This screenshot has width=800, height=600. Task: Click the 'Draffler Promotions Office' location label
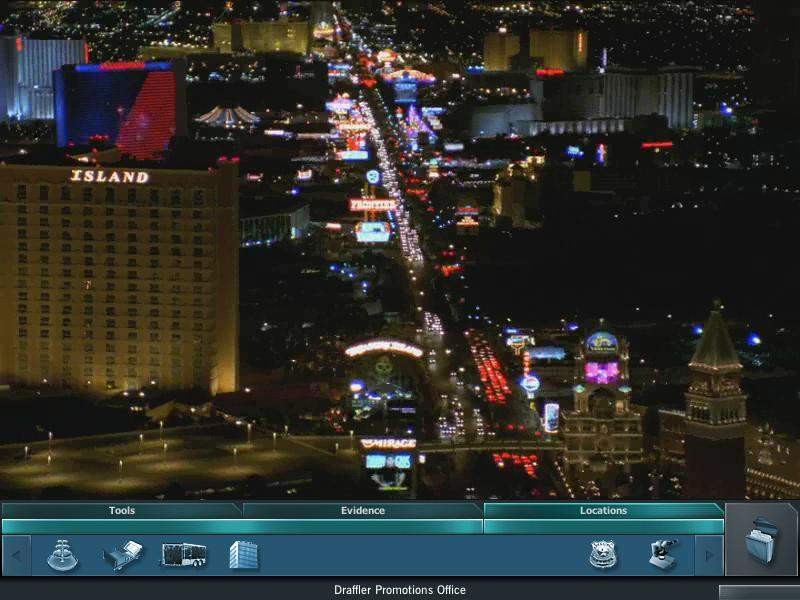(400, 590)
